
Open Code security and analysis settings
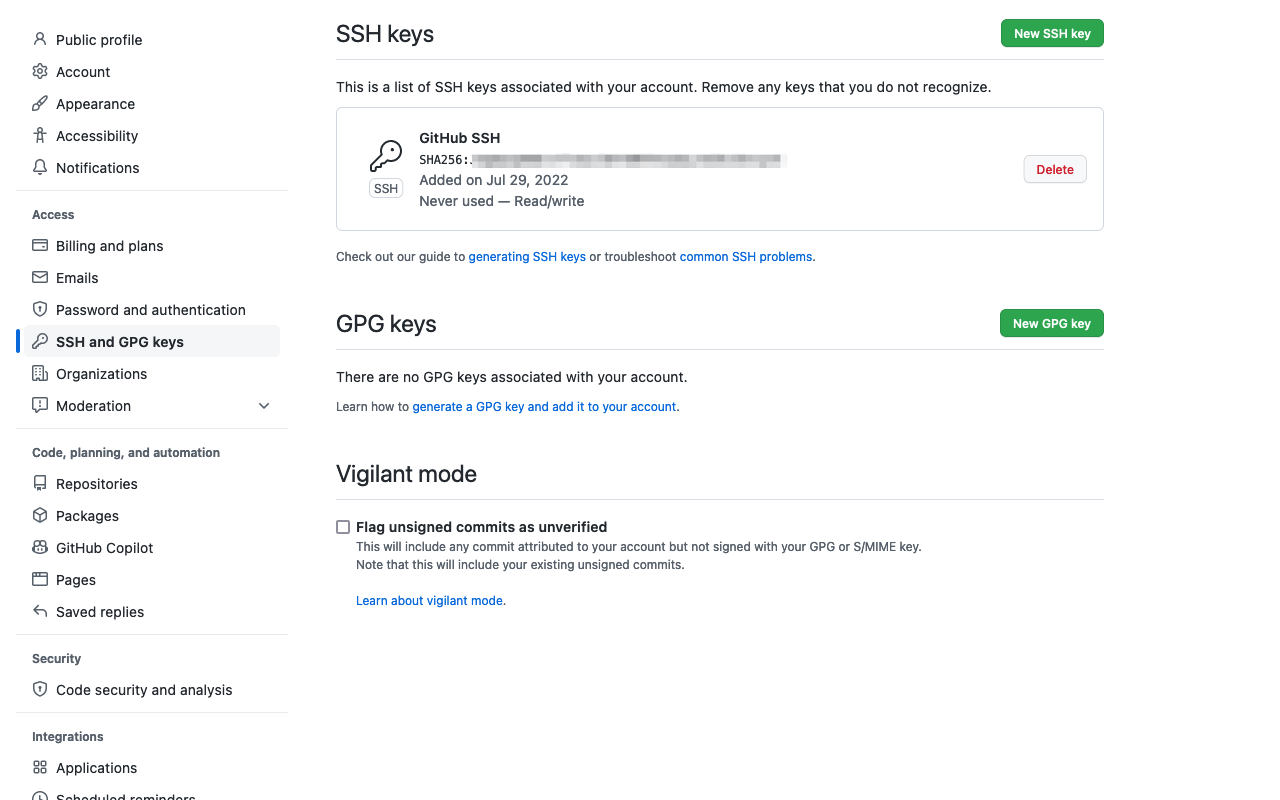(144, 690)
